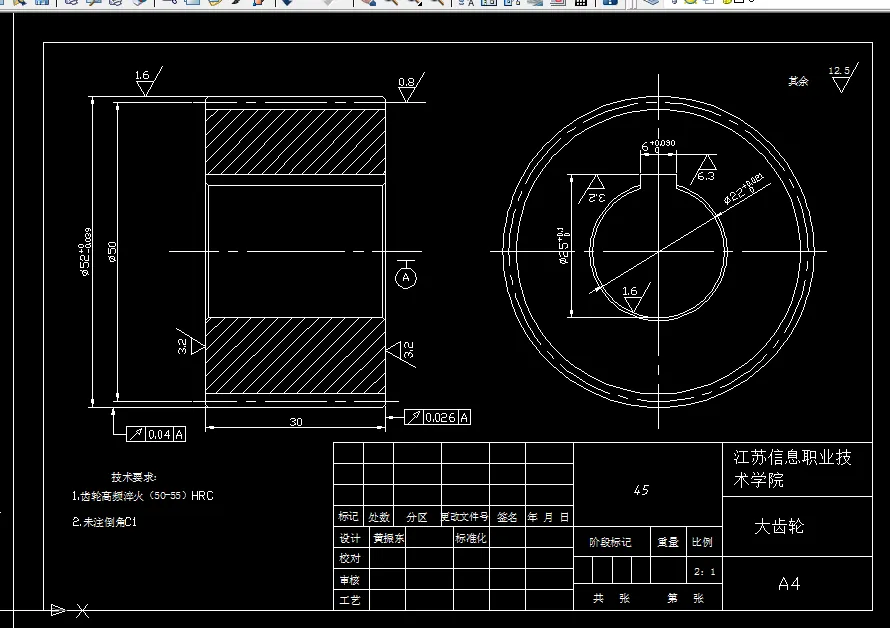890x628 pixels.
Task: Click the 比例 cell
Action: coord(702,542)
